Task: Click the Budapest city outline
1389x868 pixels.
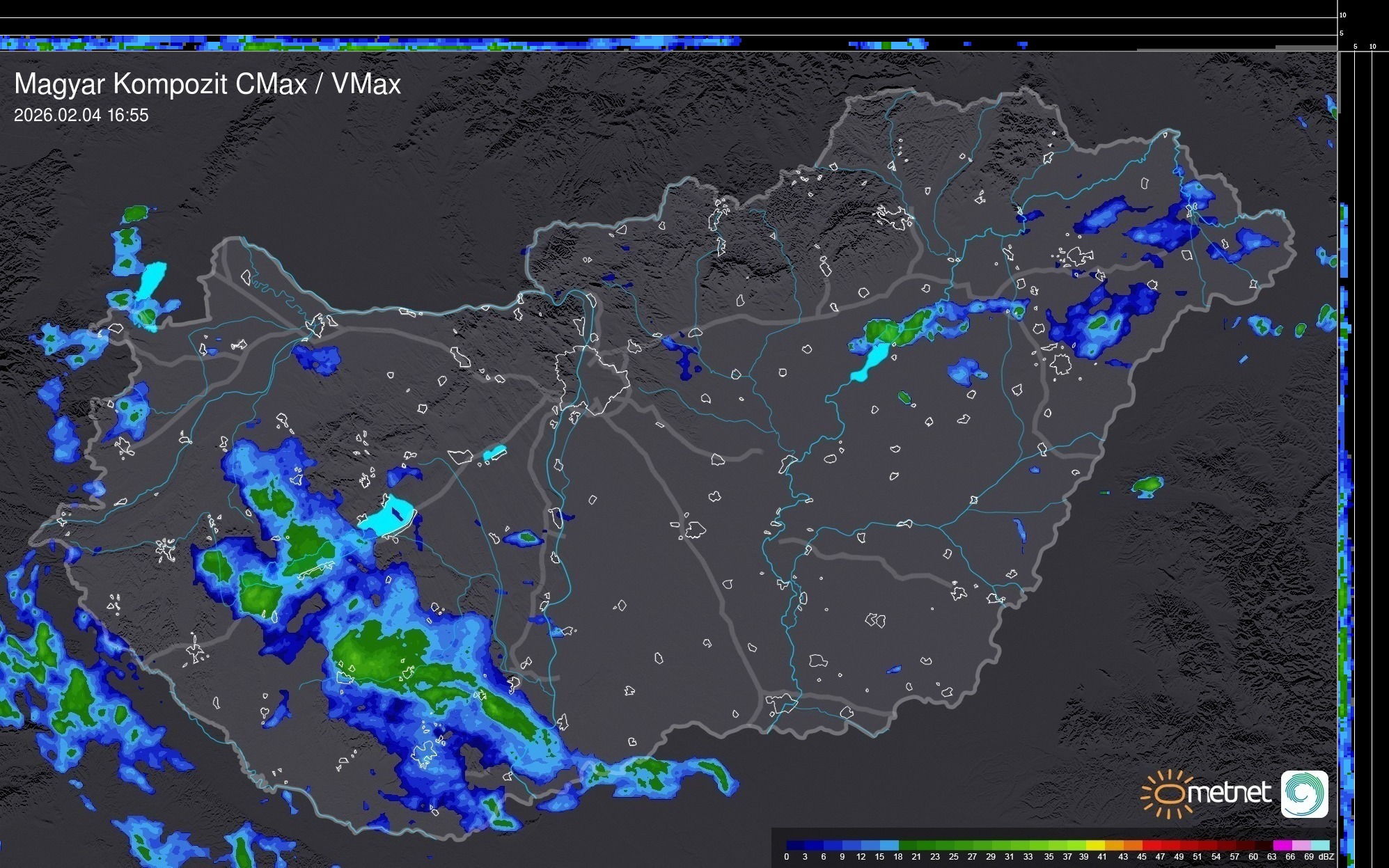Action: click(592, 379)
